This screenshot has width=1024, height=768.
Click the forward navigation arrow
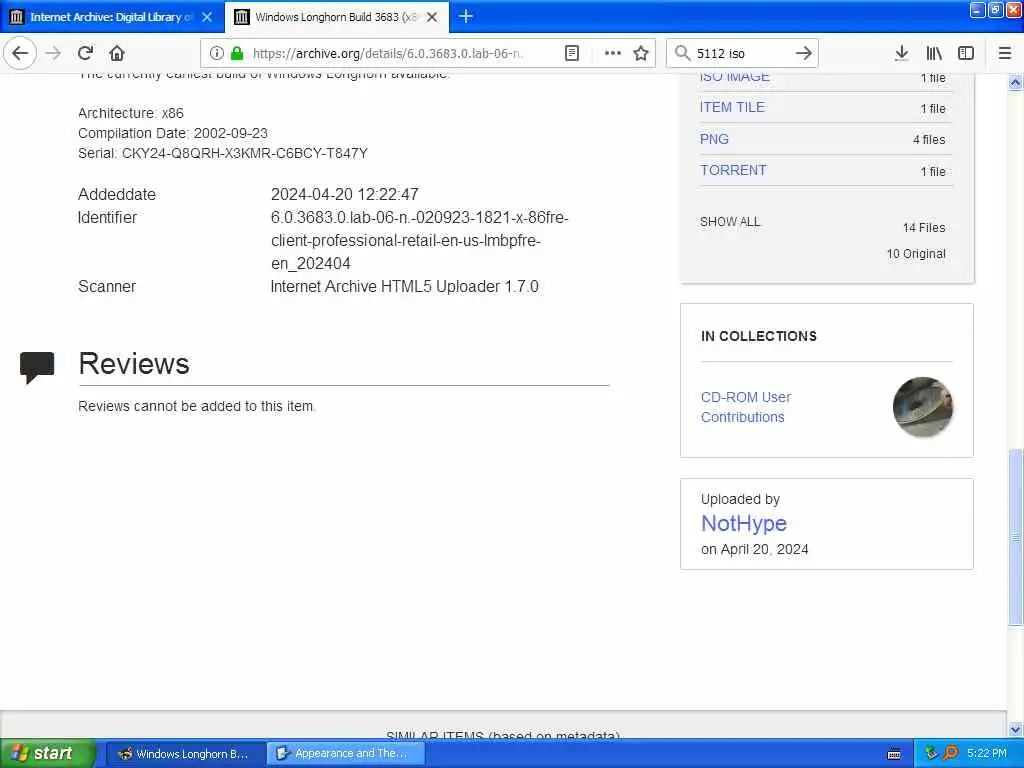[53, 53]
